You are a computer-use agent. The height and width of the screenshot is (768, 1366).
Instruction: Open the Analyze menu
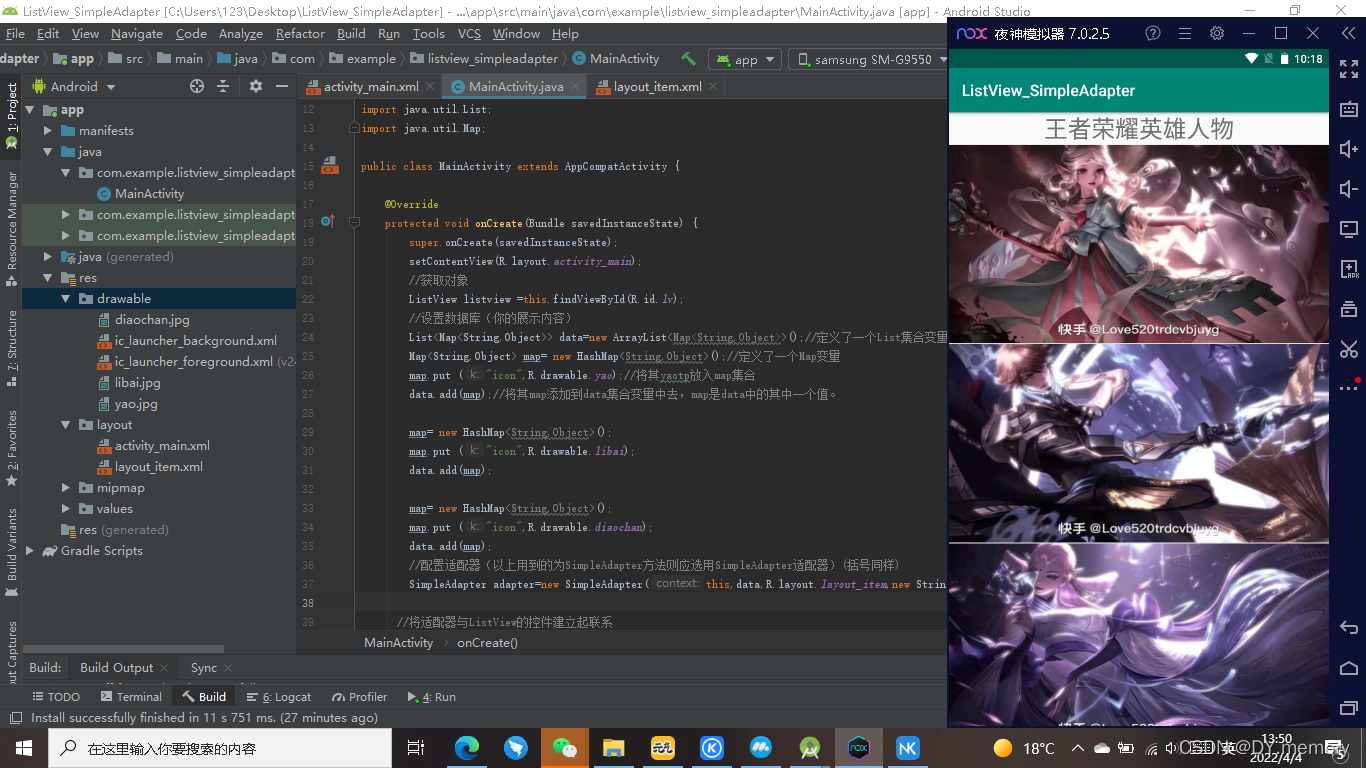[241, 33]
